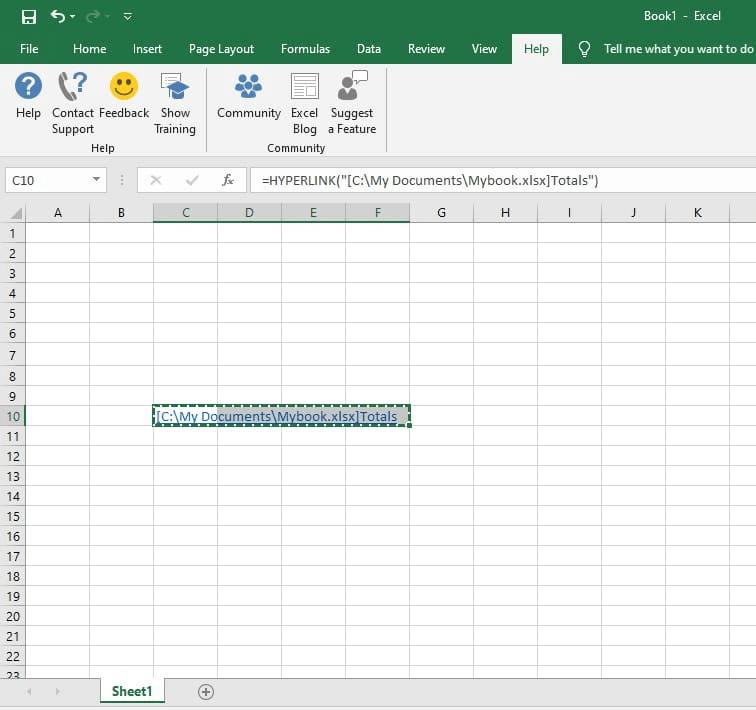Screen dimensions: 756x710
Task: Select row 10 header
Action: click(x=13, y=416)
